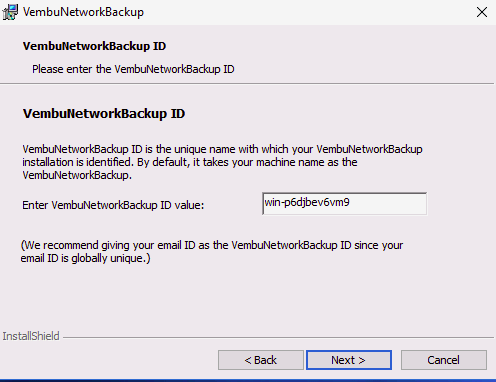Click the empty title bar area beside the title
496x382 pixels.
307,12
